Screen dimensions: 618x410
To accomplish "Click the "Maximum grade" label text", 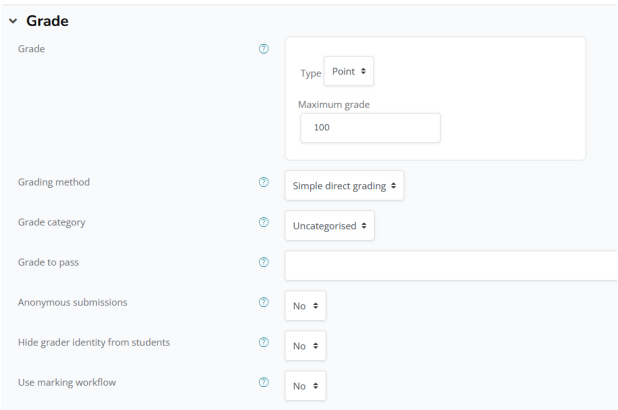I will tap(336, 104).
